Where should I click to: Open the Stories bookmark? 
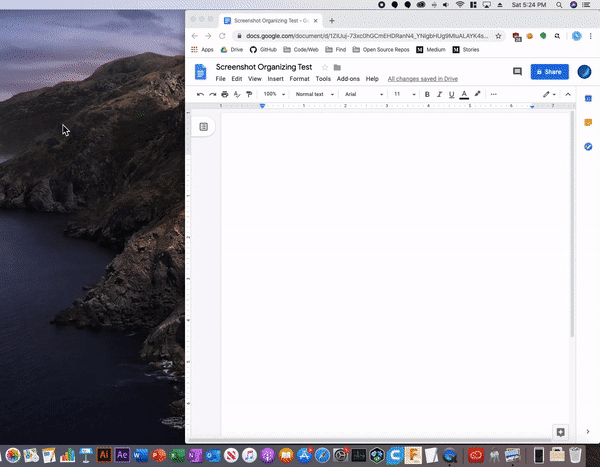point(466,50)
